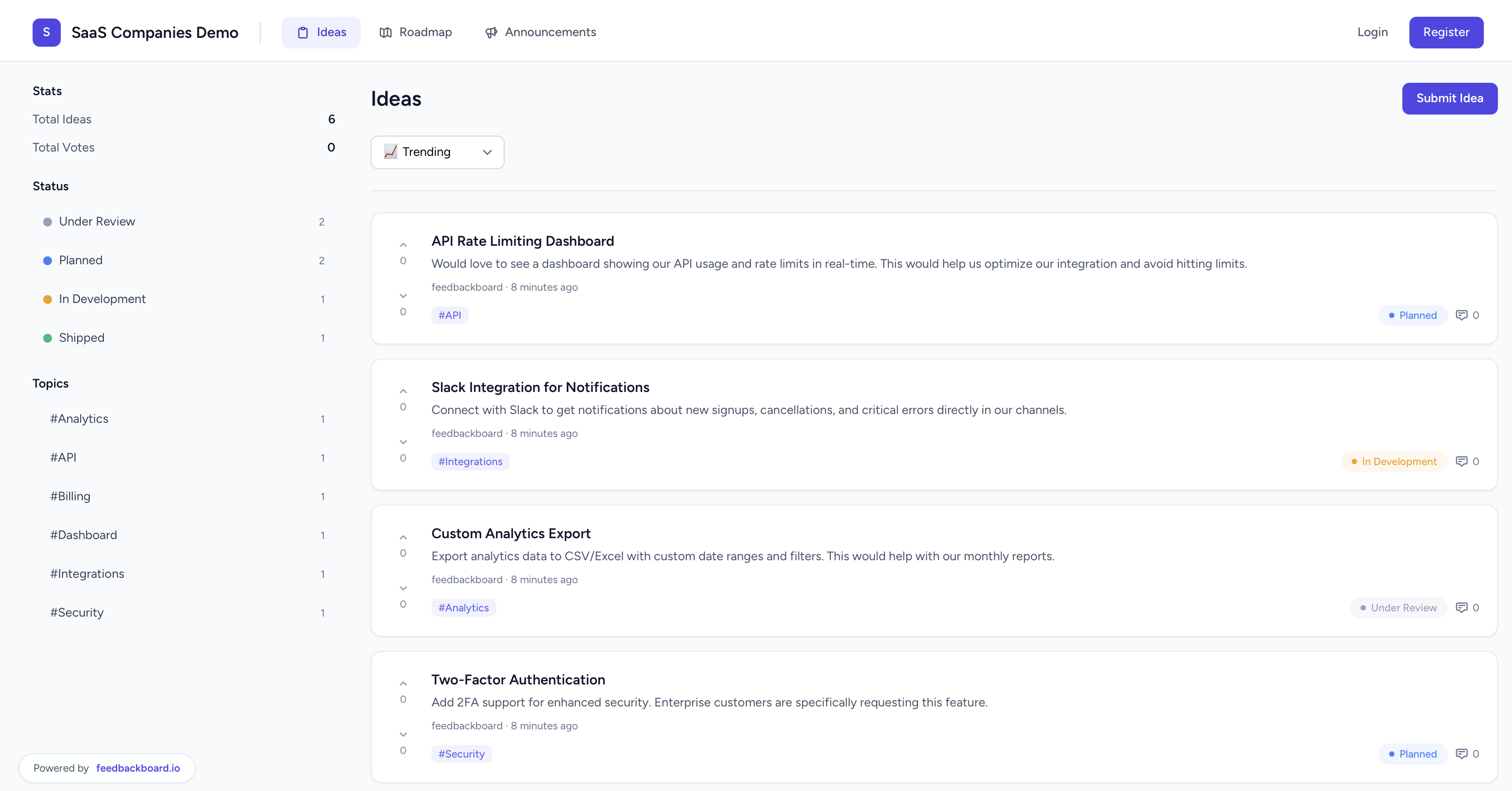Click the Submit Idea button
Screen dimensions: 1512x791
1449,98
